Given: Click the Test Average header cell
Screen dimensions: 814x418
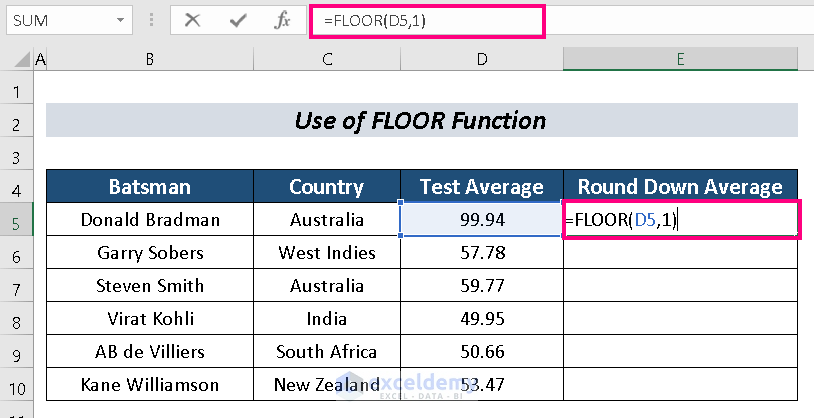Looking at the screenshot, I should [x=481, y=187].
